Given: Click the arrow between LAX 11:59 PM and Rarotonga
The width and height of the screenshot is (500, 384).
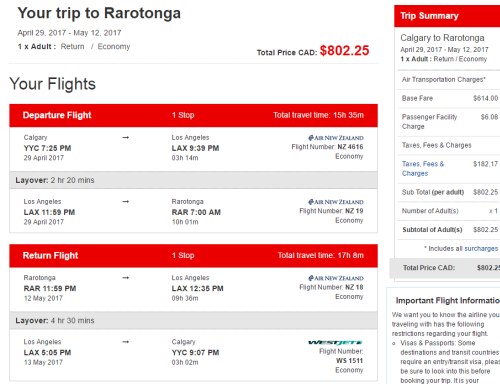Looking at the screenshot, I should click(125, 201).
